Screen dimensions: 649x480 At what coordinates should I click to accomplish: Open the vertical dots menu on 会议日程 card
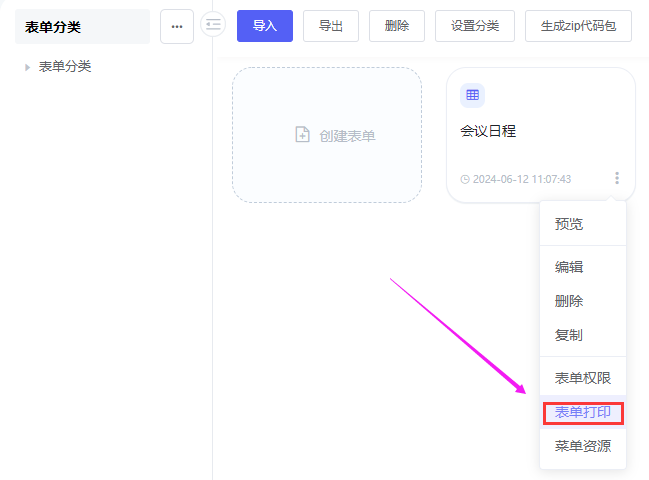pos(616,178)
